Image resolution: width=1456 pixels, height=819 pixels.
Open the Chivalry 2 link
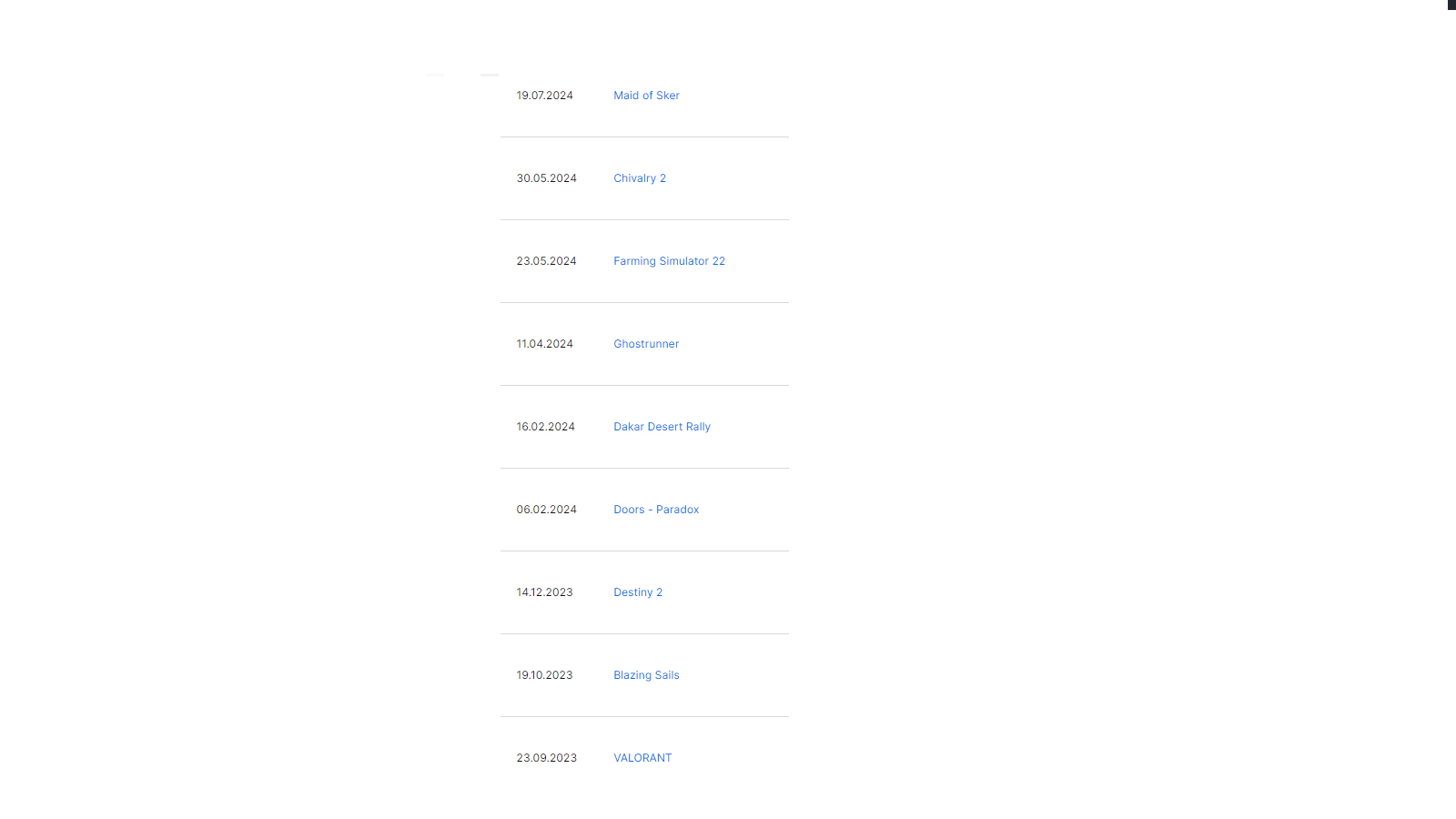[640, 178]
